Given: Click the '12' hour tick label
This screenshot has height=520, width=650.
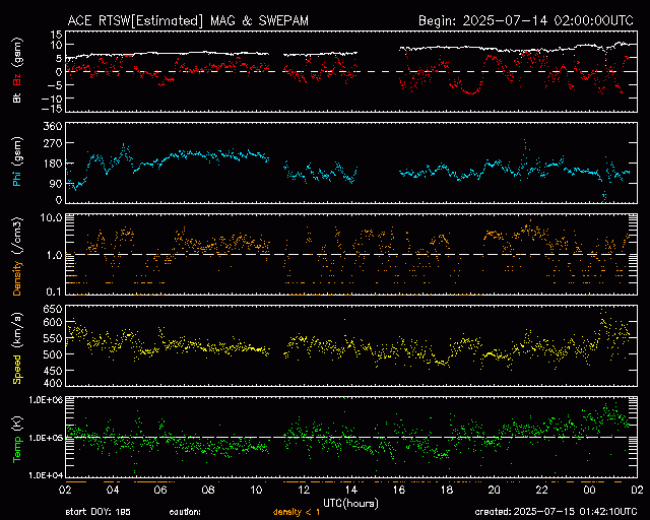Looking at the screenshot, I should [303, 490].
